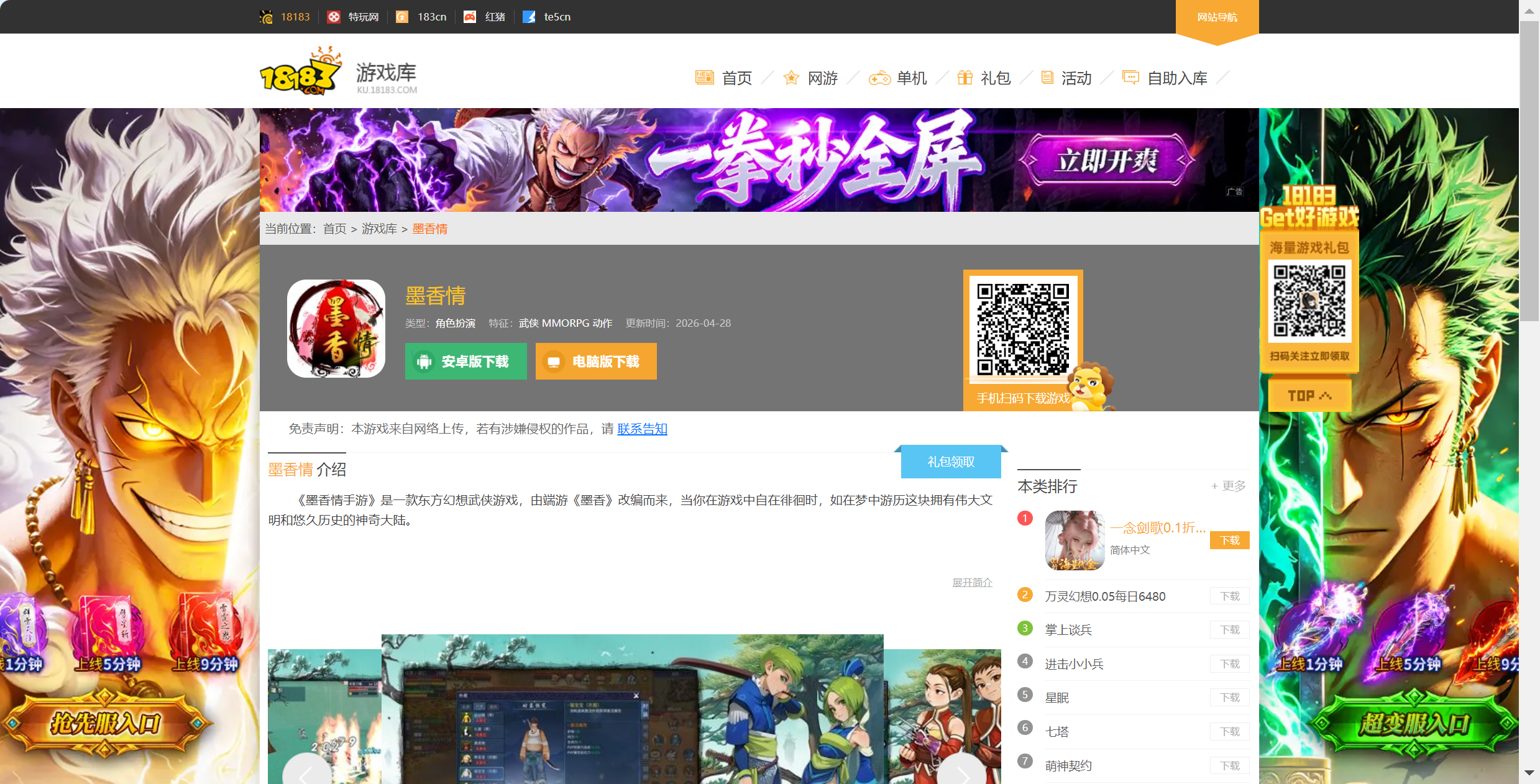The width and height of the screenshot is (1540, 784).
Task: Click the 特玩网 site icon
Action: pyautogui.click(x=334, y=17)
